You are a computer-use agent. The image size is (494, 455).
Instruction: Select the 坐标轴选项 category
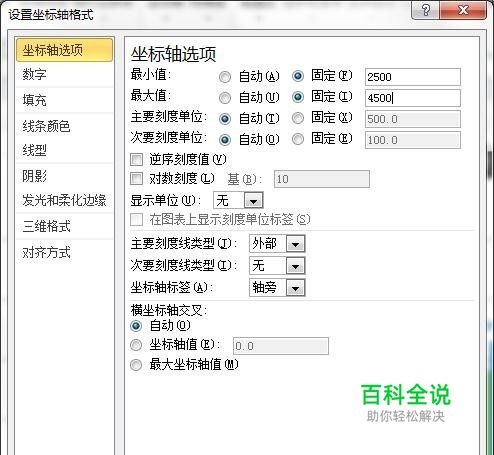tap(65, 50)
